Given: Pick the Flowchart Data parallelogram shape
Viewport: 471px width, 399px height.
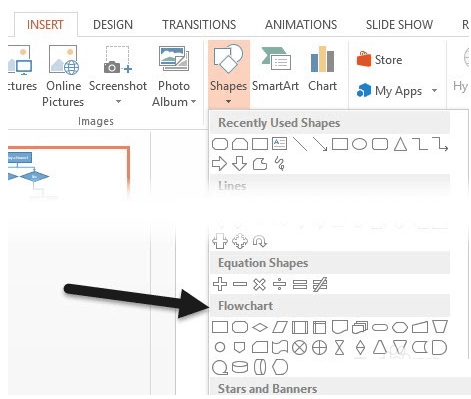Looking at the screenshot, I should coord(280,327).
